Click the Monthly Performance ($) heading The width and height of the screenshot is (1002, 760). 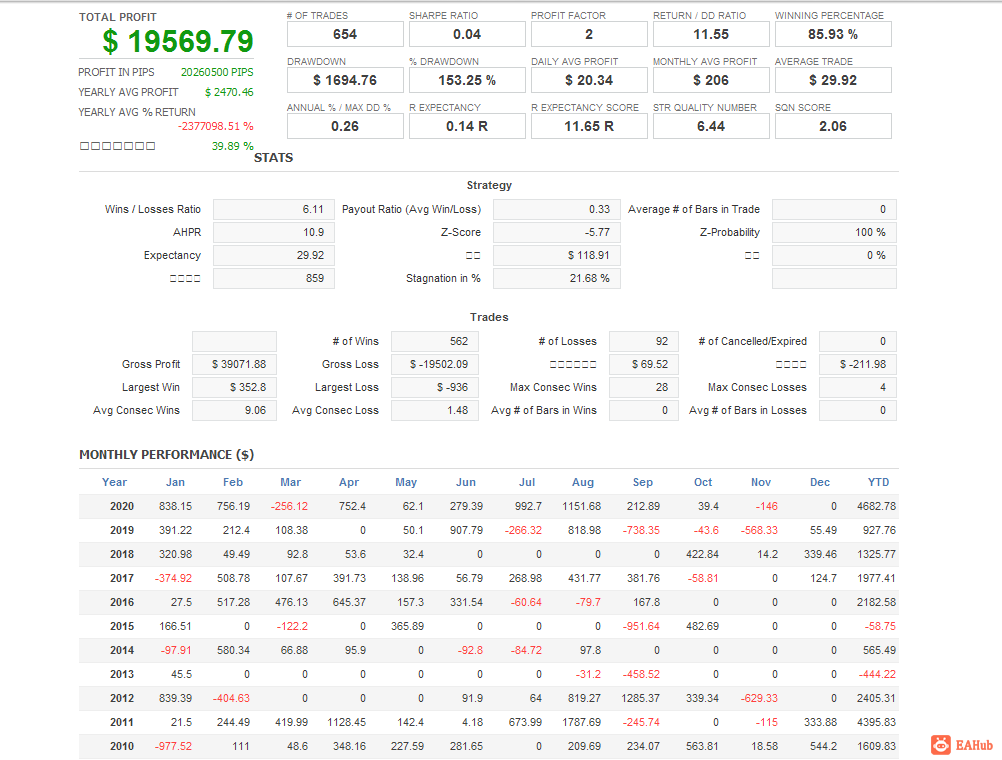click(x=167, y=455)
